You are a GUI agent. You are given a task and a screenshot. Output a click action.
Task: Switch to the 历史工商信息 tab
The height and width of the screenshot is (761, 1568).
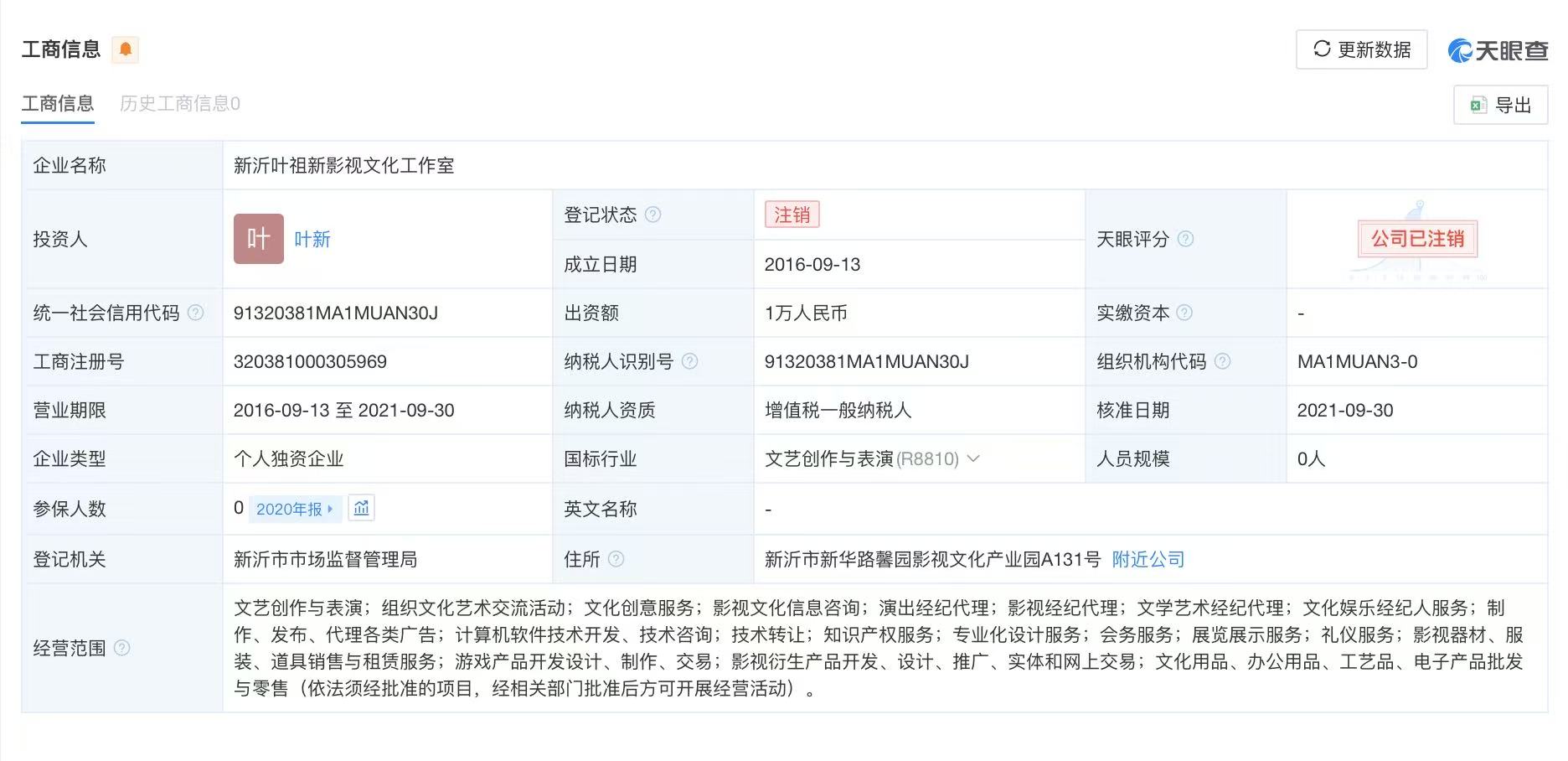179,104
